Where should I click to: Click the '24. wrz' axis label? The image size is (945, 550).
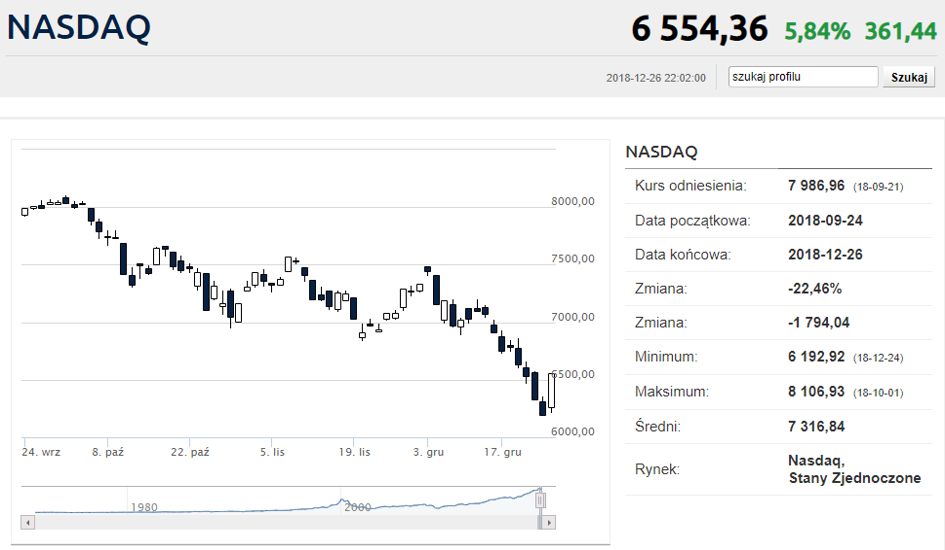[41, 452]
